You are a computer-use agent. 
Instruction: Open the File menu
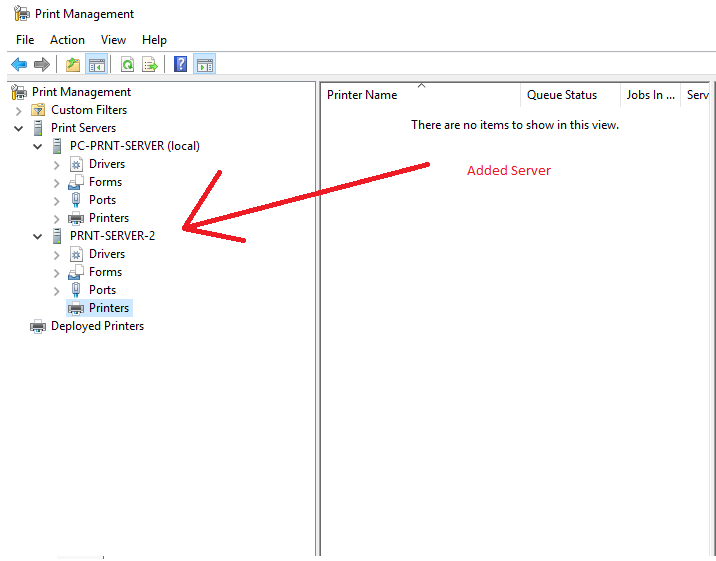[25, 40]
